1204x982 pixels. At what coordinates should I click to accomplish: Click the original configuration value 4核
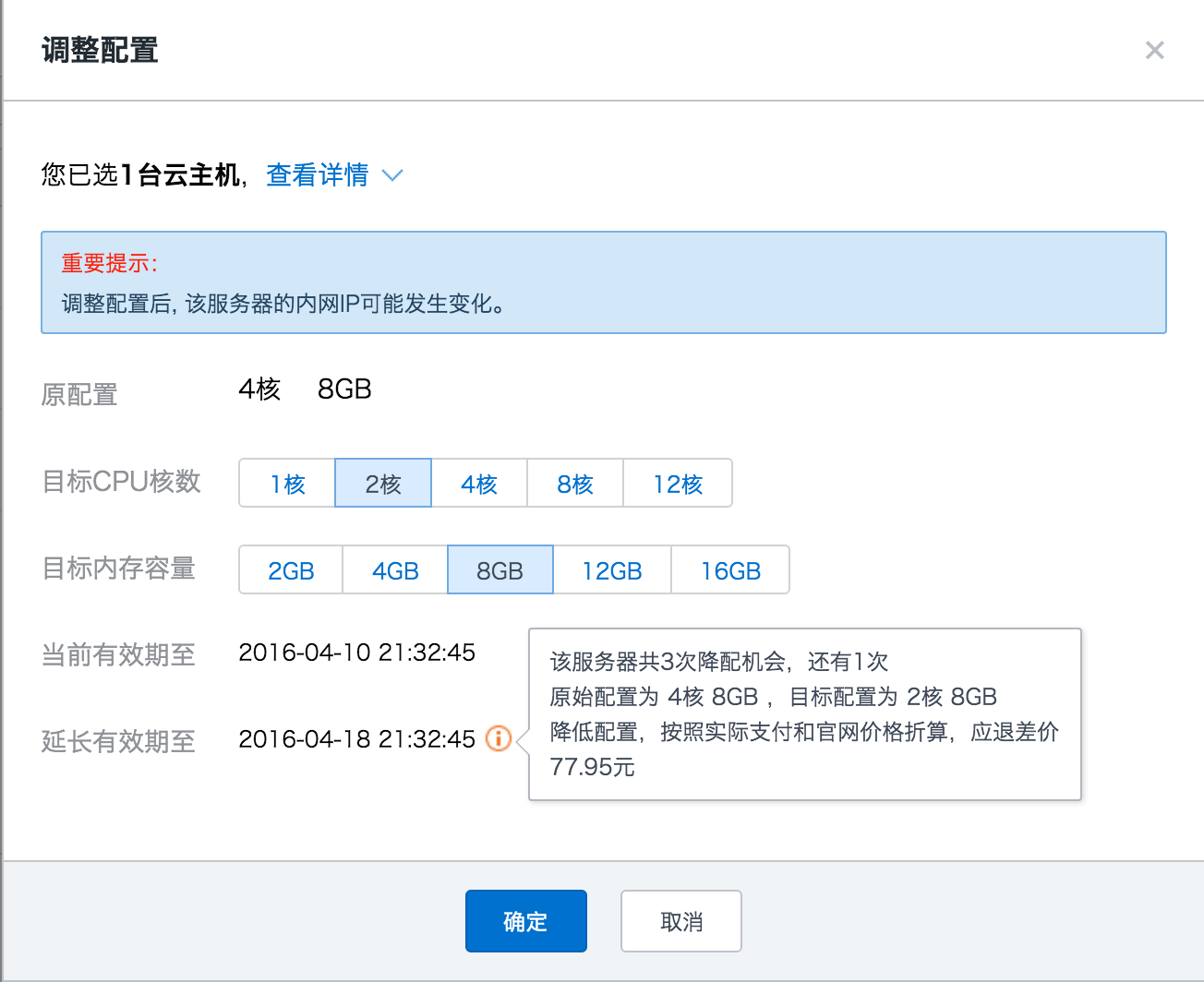(259, 389)
